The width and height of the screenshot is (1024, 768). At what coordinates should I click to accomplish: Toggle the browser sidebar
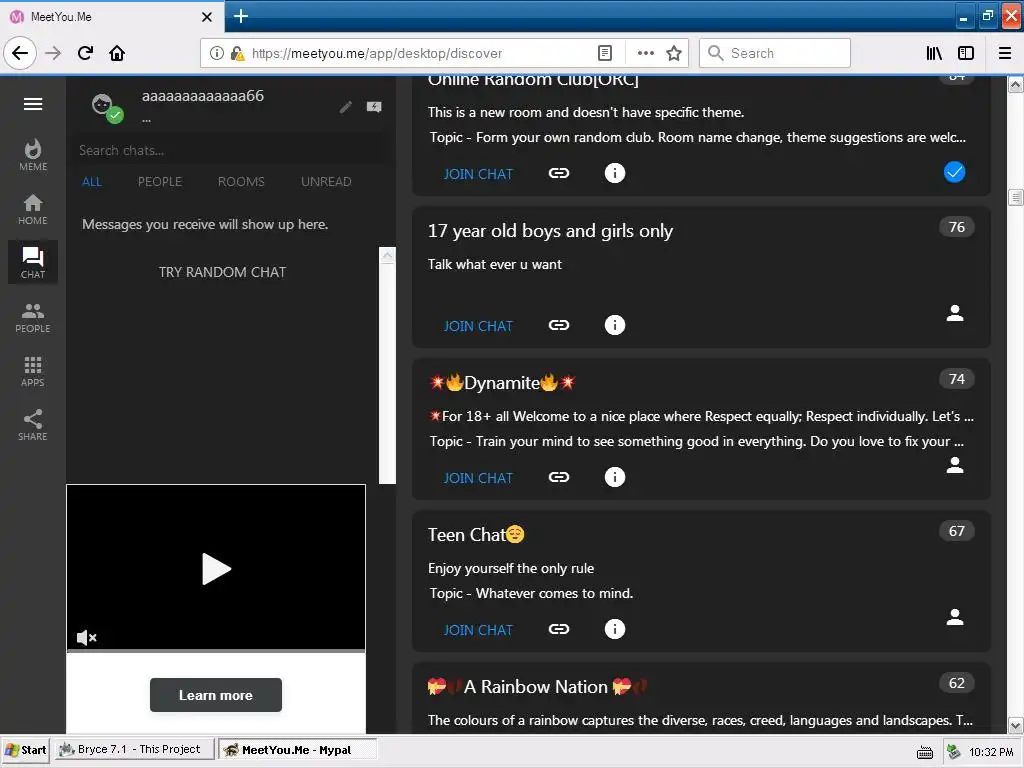(x=966, y=53)
